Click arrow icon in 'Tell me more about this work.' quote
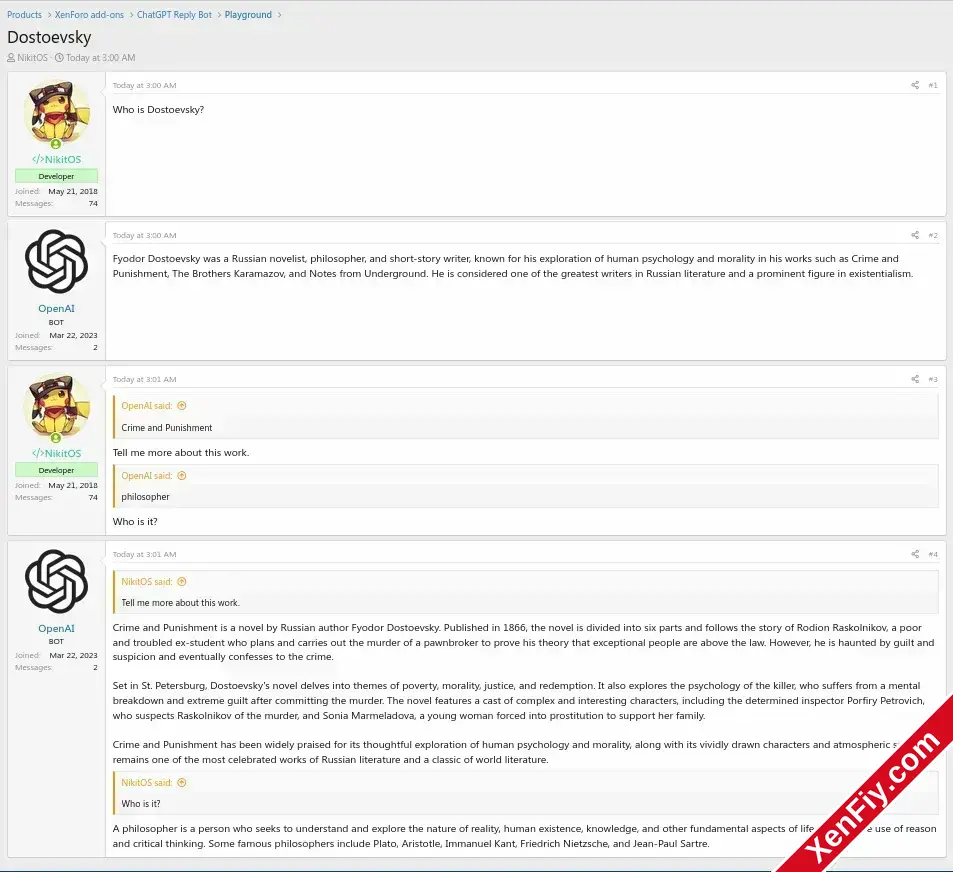Image resolution: width=953 pixels, height=872 pixels. click(x=182, y=582)
